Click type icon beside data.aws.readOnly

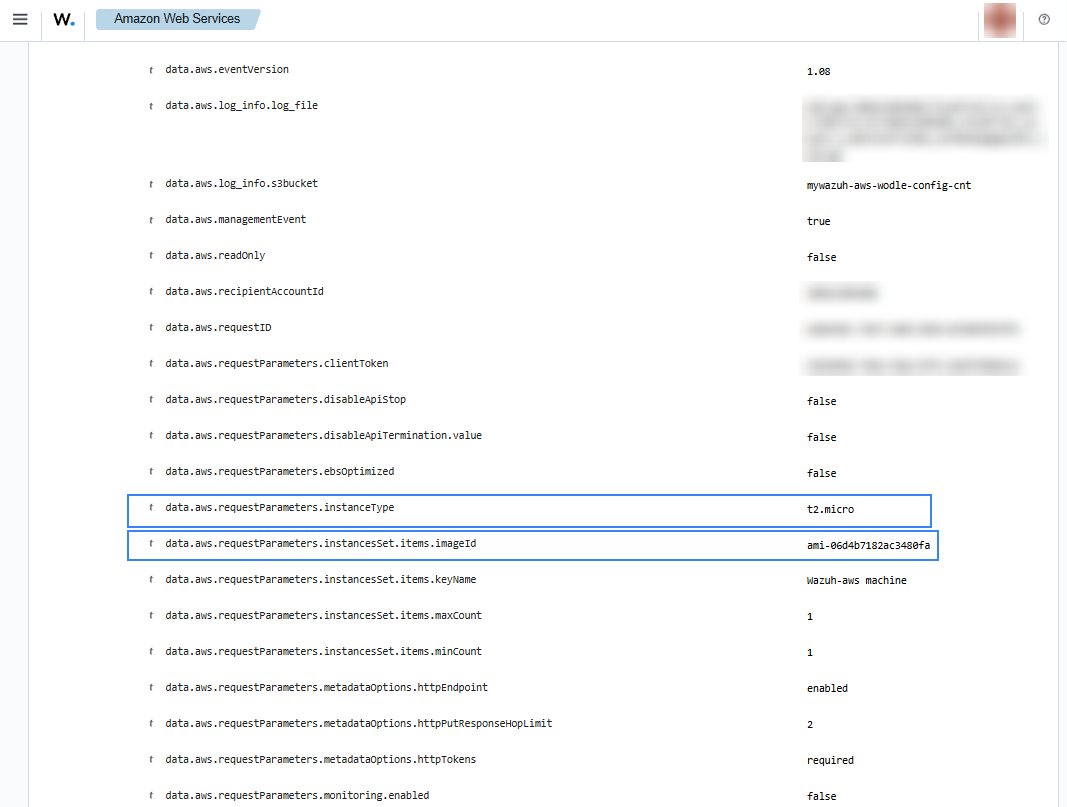coord(151,256)
